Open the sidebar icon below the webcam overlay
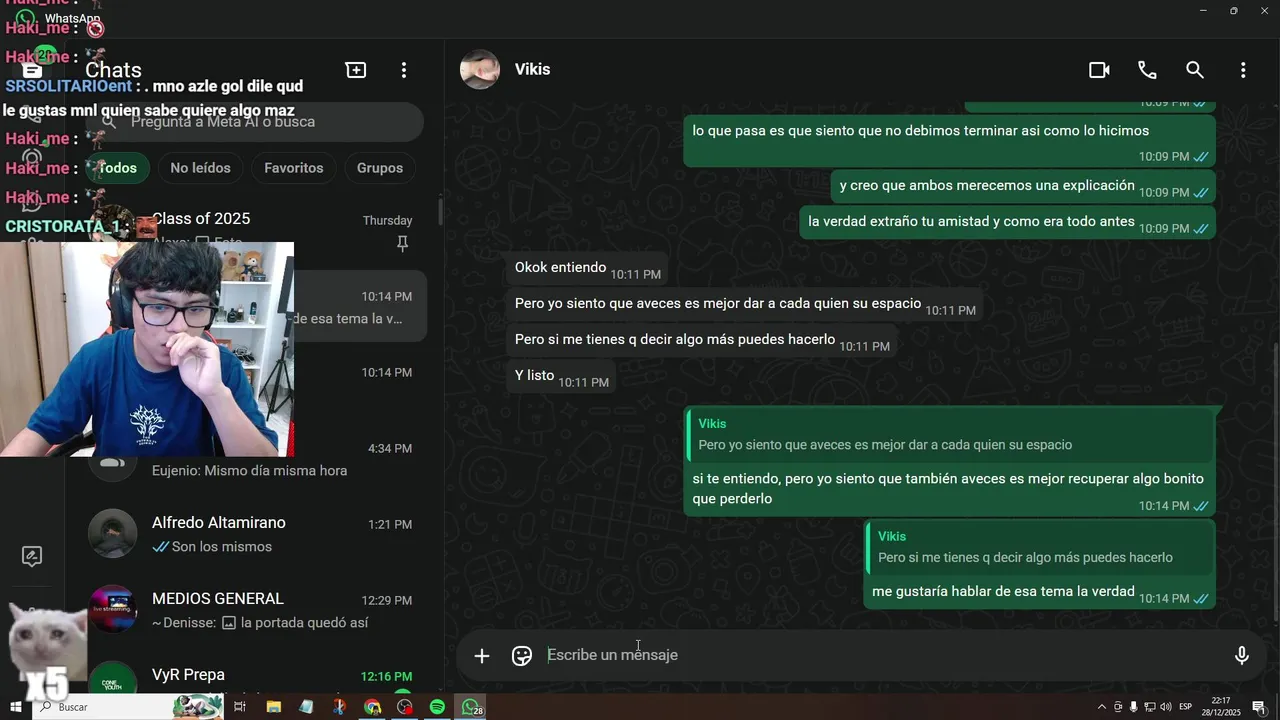This screenshot has width=1280, height=720. tap(32, 557)
